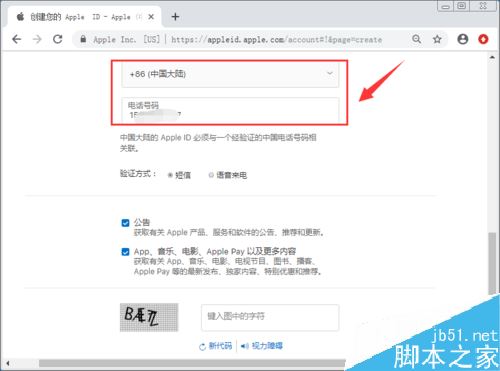Click the horizontal scrollbar thumb
Viewport: 500px width, 371px height.
192,363
